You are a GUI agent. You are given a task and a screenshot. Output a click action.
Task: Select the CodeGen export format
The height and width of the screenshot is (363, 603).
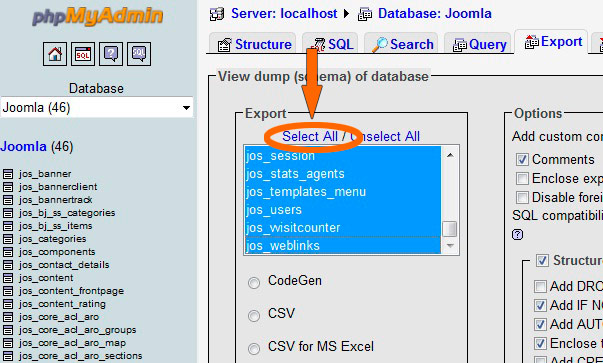254,283
